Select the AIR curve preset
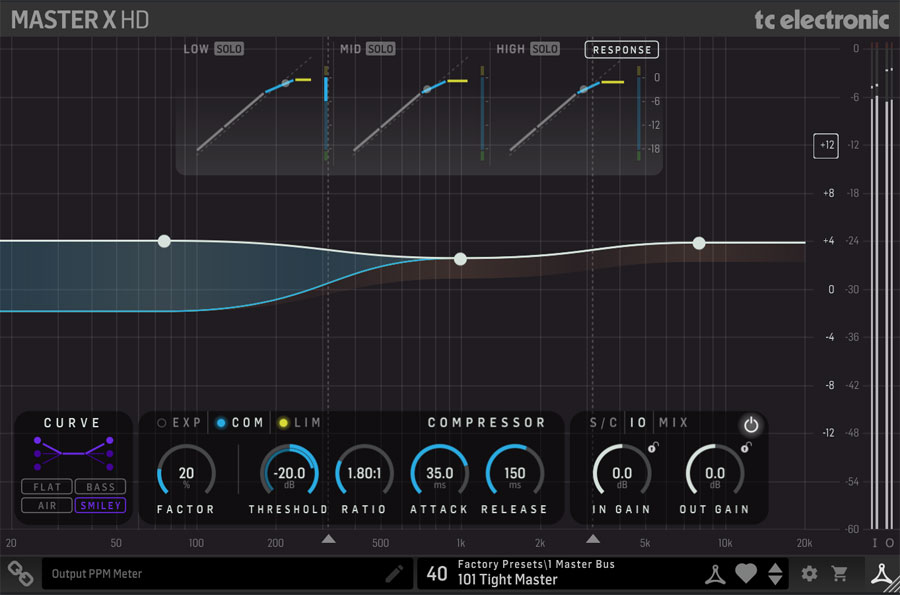The image size is (900, 595). (47, 505)
